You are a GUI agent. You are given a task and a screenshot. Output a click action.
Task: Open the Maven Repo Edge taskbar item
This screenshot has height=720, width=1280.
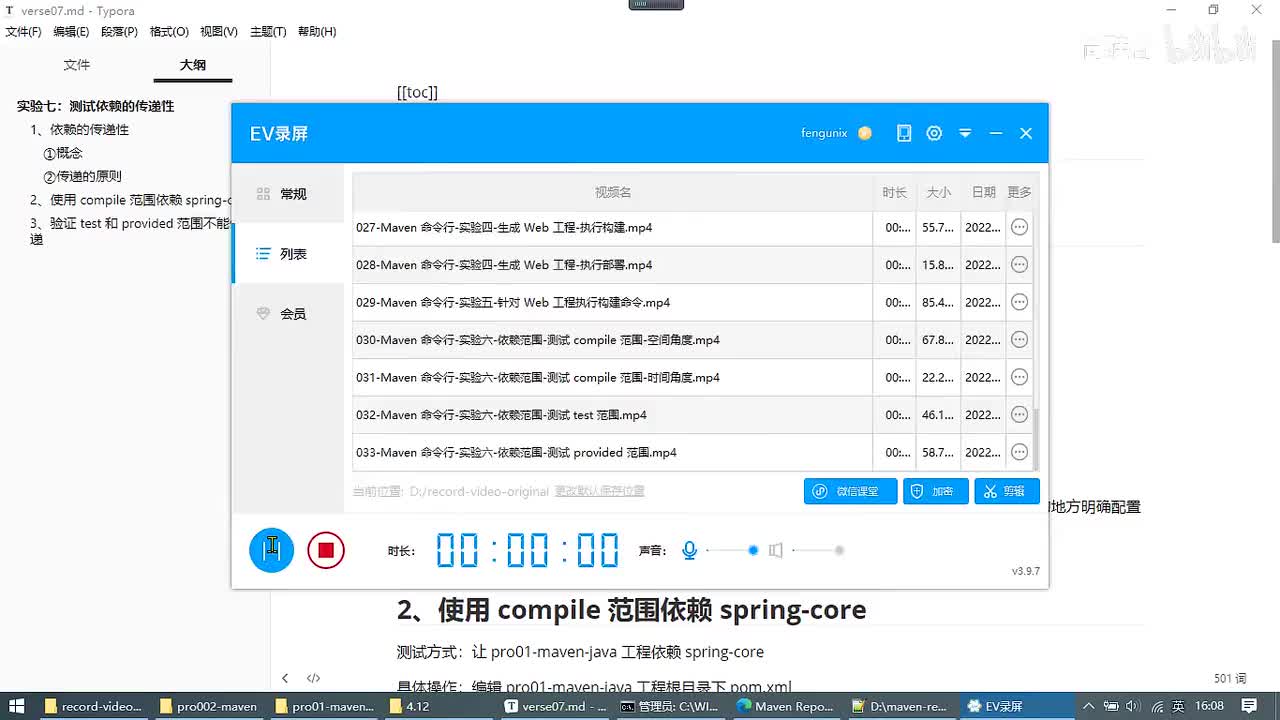coord(785,706)
